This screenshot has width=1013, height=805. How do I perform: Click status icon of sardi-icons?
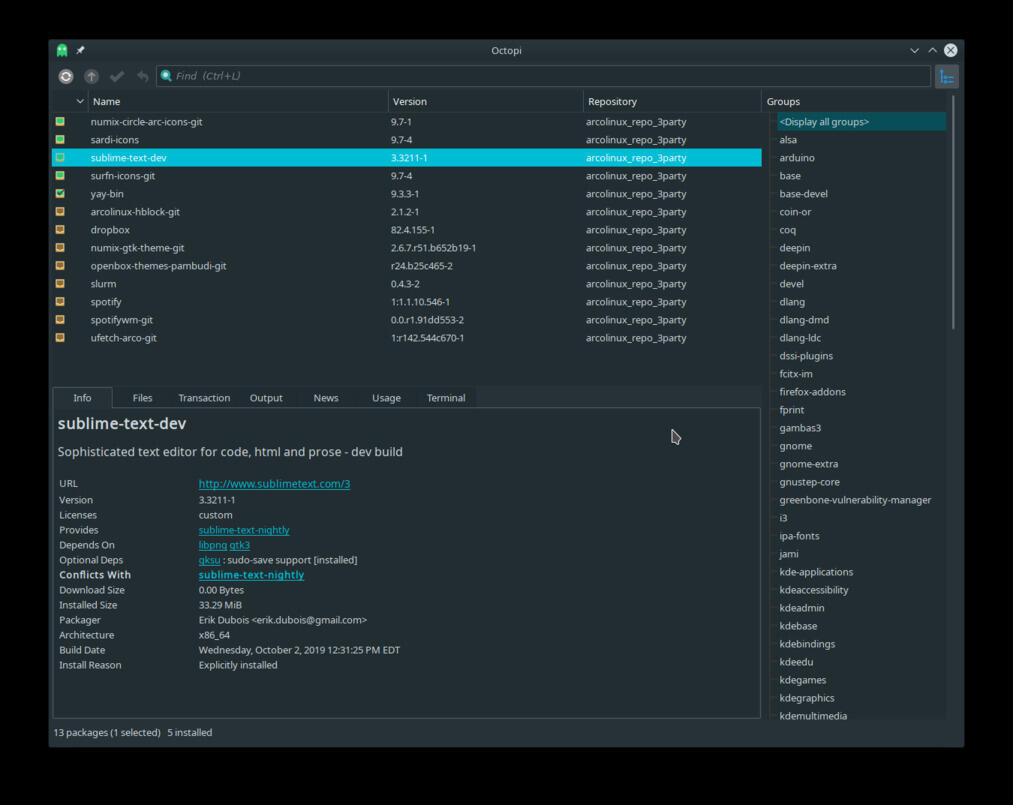point(60,140)
